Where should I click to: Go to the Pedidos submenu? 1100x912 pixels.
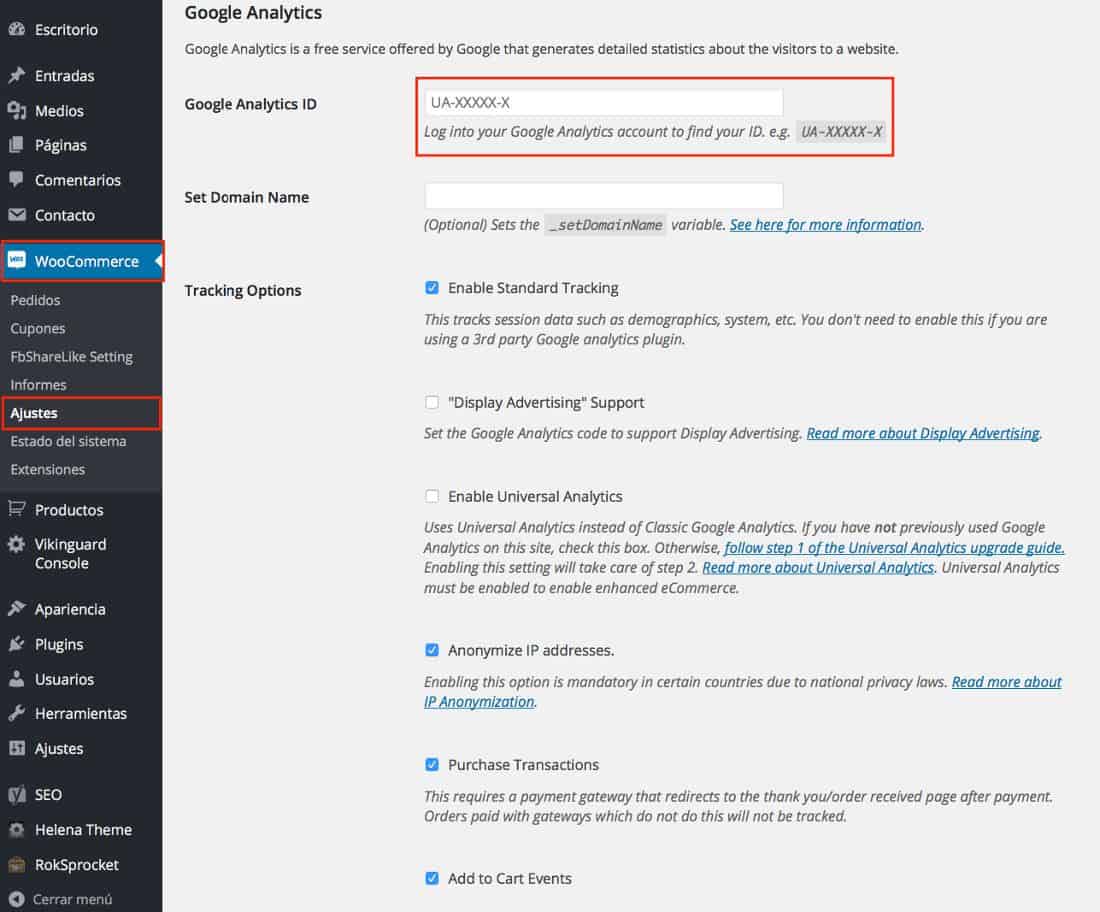[35, 300]
